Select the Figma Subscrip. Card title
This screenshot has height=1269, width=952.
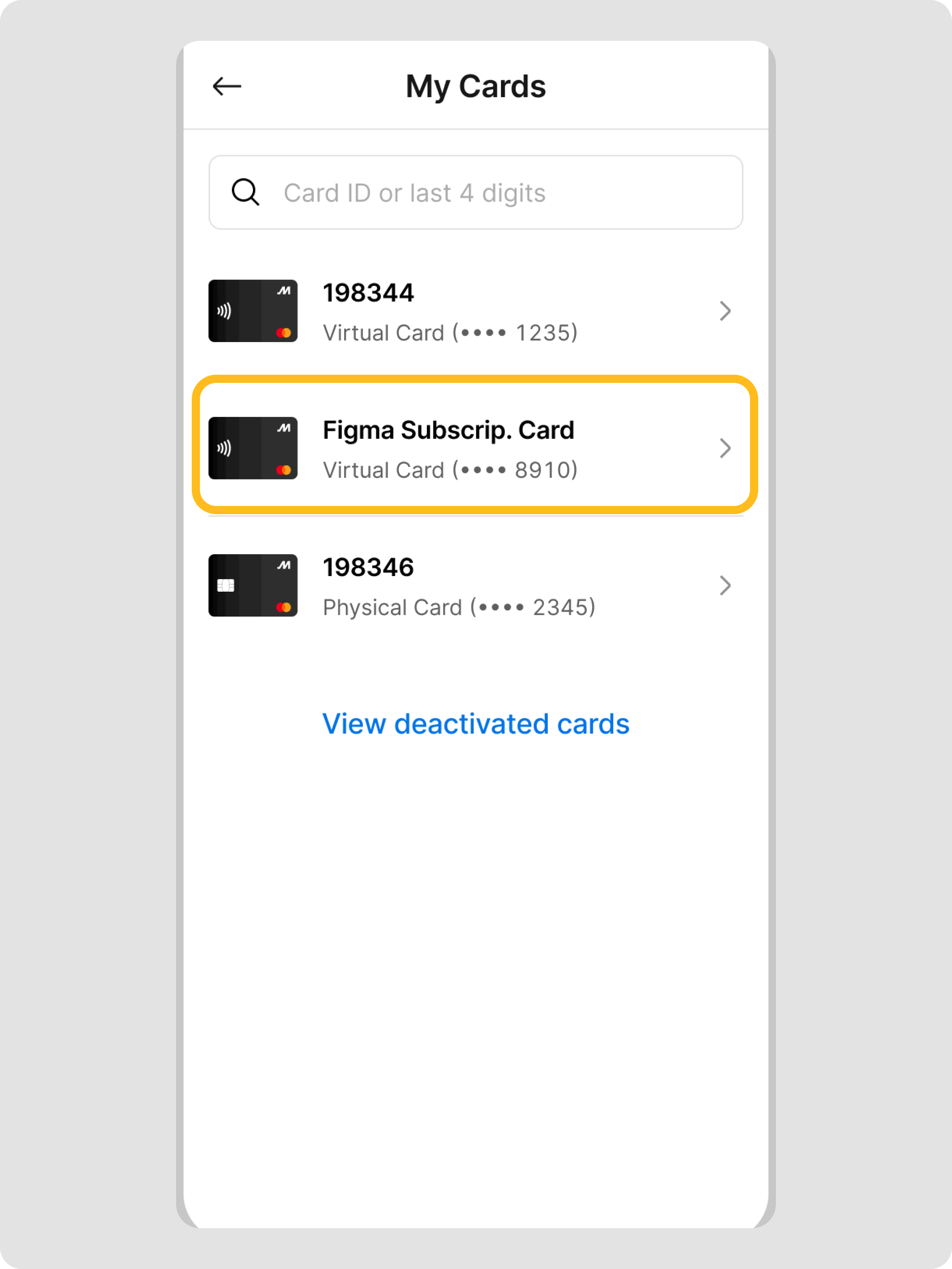448,430
